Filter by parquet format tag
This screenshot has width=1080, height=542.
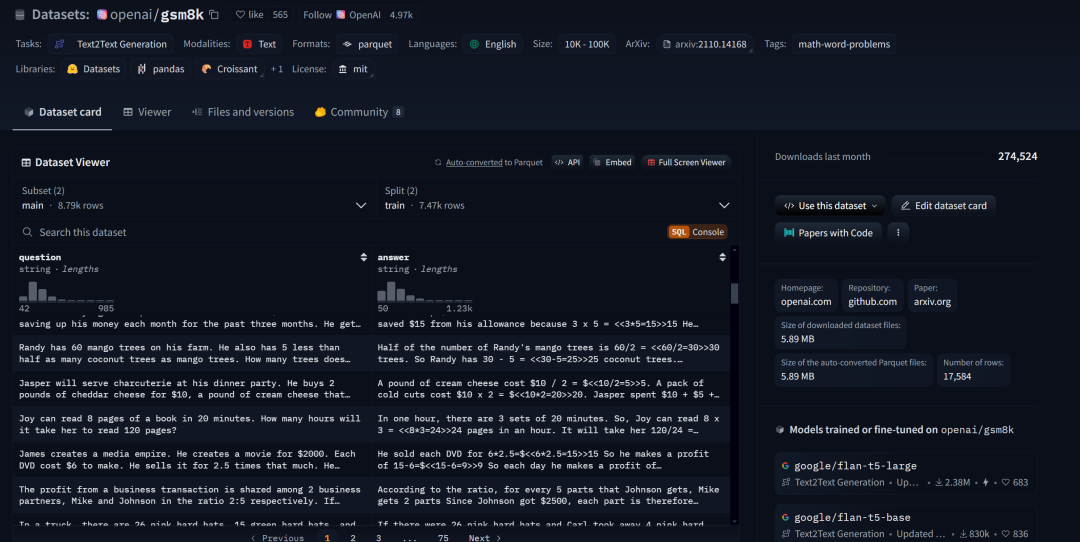367,44
